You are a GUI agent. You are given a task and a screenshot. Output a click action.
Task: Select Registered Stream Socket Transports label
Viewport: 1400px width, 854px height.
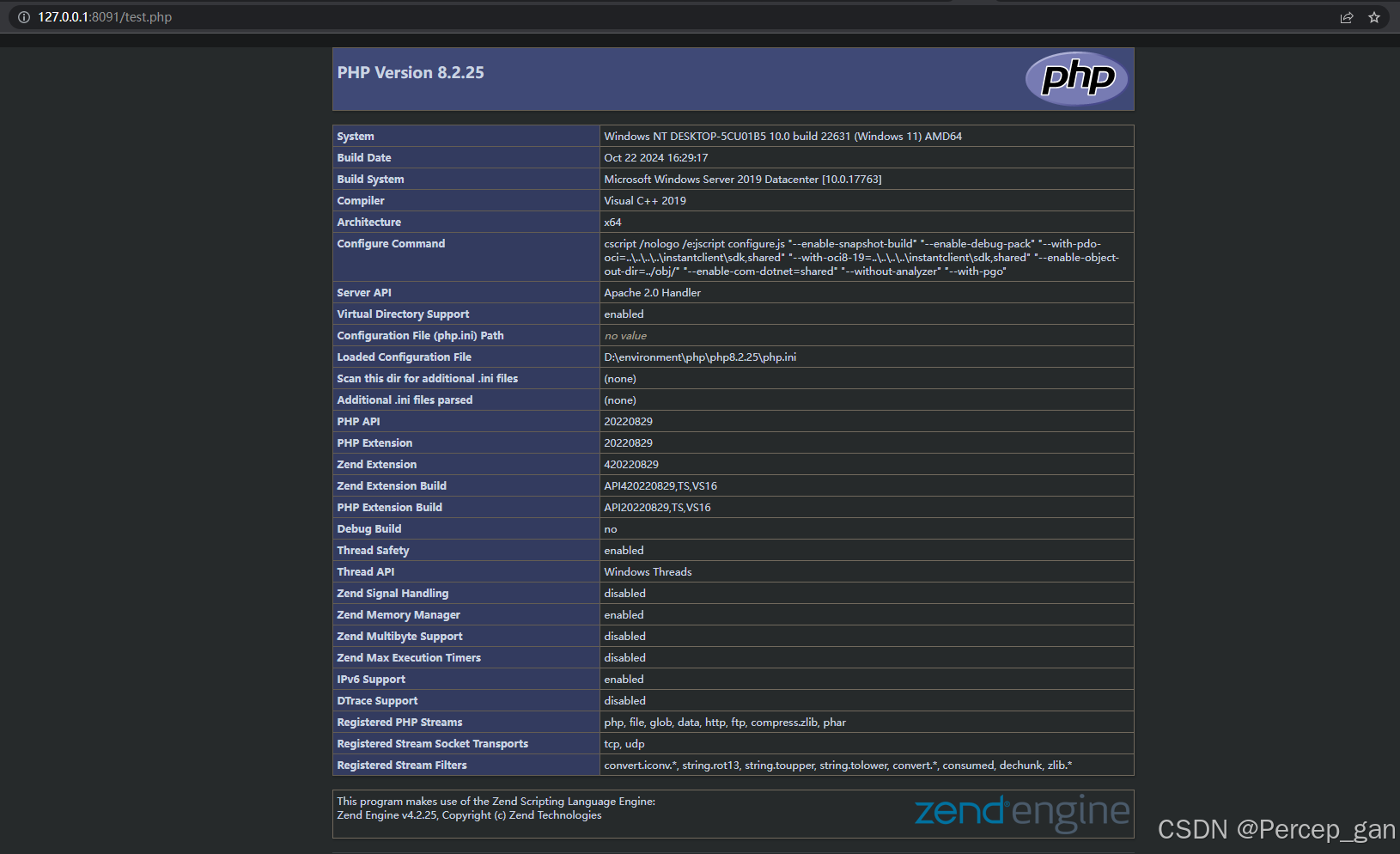pos(432,744)
